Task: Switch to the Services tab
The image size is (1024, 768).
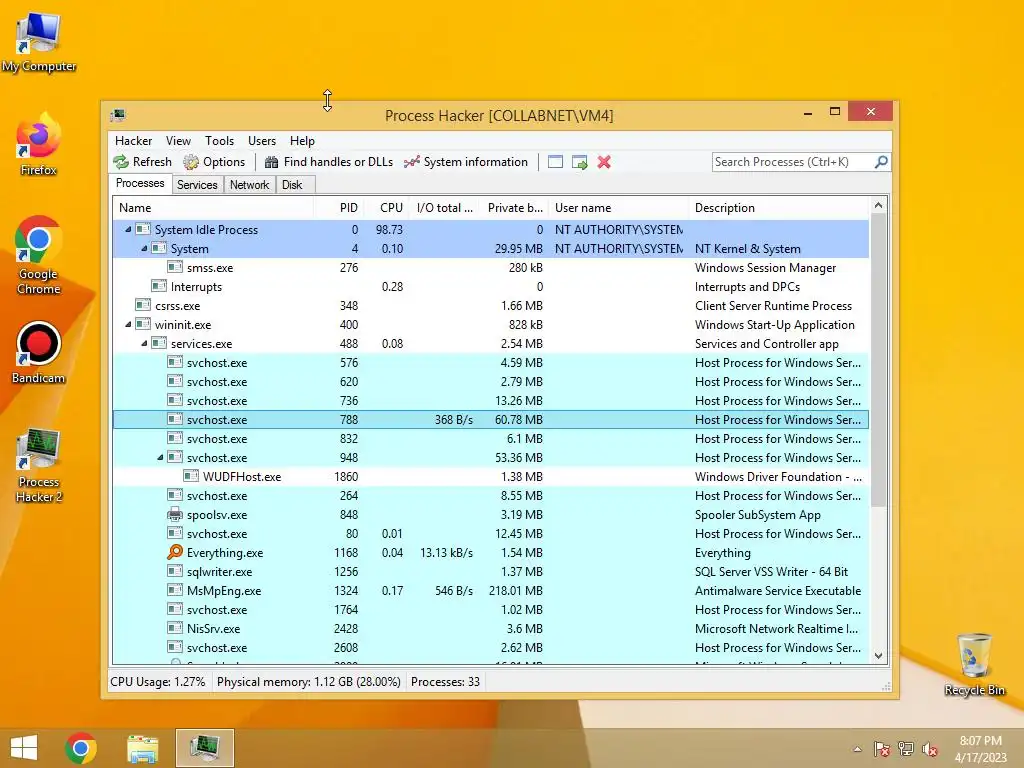Action: pos(197,185)
